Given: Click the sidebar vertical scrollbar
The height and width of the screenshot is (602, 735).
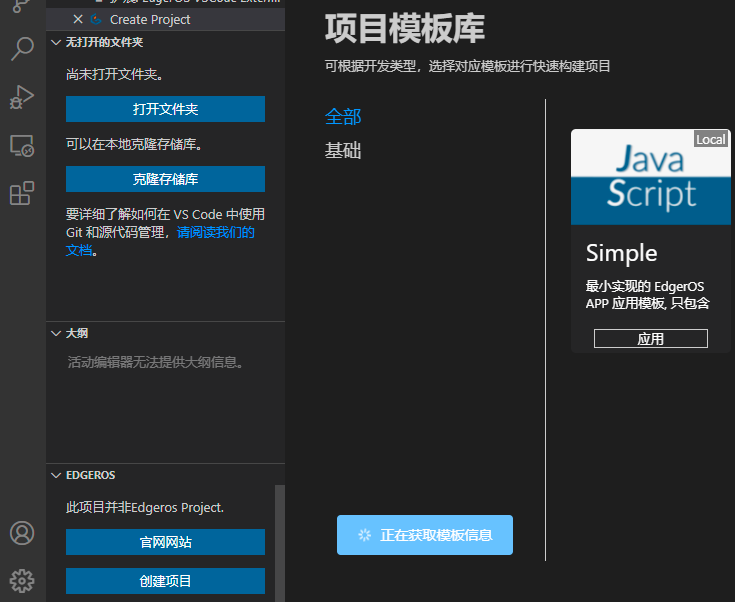Looking at the screenshot, I should click(x=279, y=543).
